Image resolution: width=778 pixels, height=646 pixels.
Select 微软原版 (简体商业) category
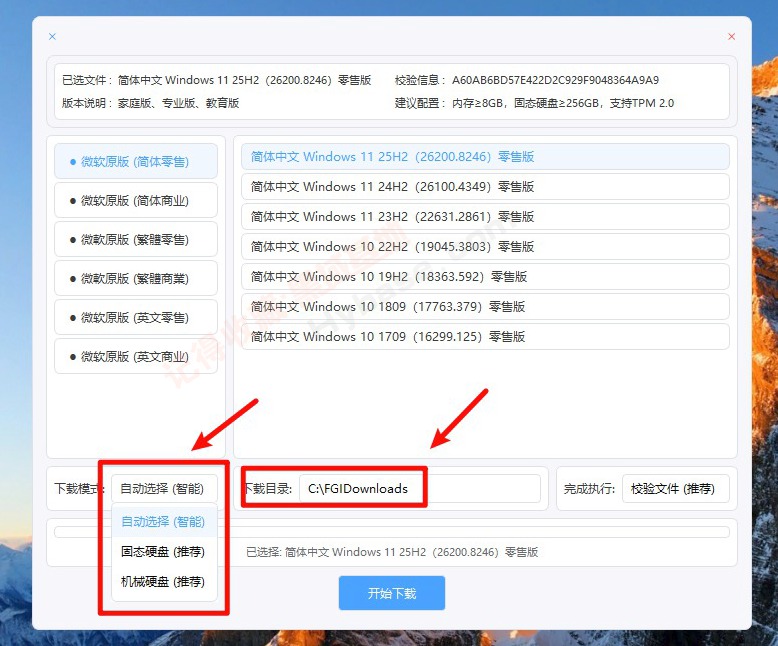pyautogui.click(x=136, y=200)
